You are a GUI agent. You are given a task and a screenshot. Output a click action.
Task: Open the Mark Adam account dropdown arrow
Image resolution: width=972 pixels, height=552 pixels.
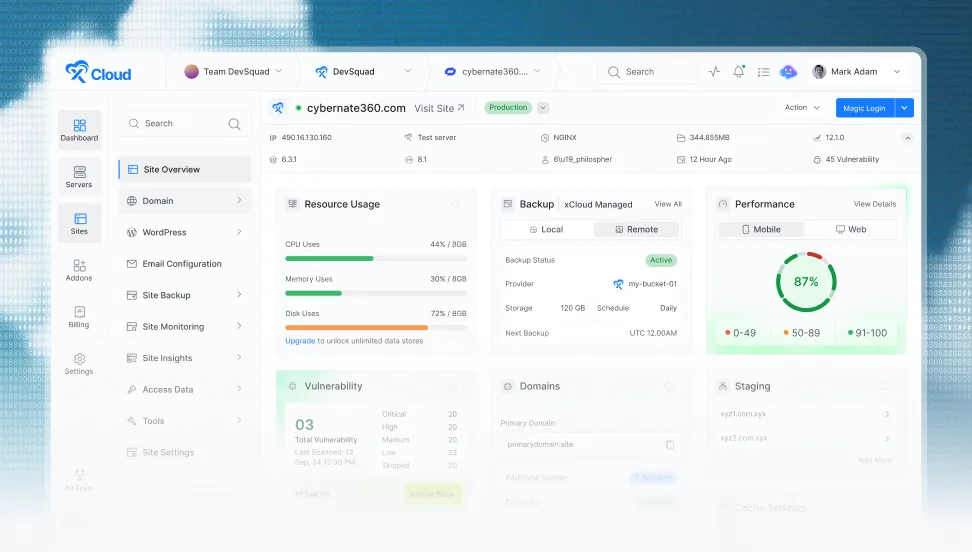point(897,71)
